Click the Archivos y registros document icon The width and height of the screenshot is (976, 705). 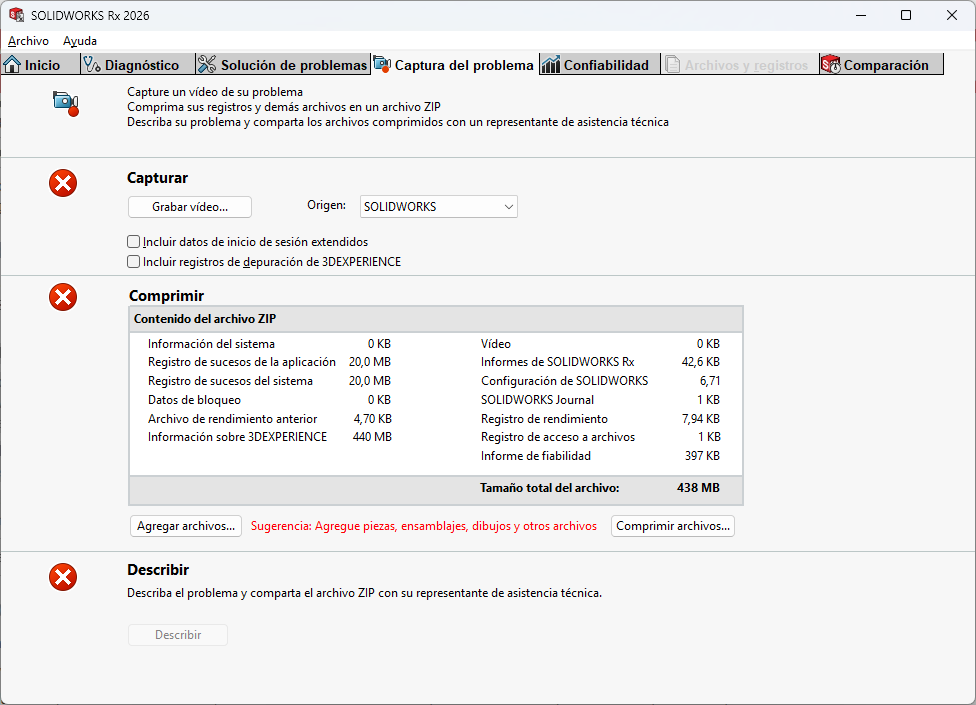pyautogui.click(x=672, y=65)
